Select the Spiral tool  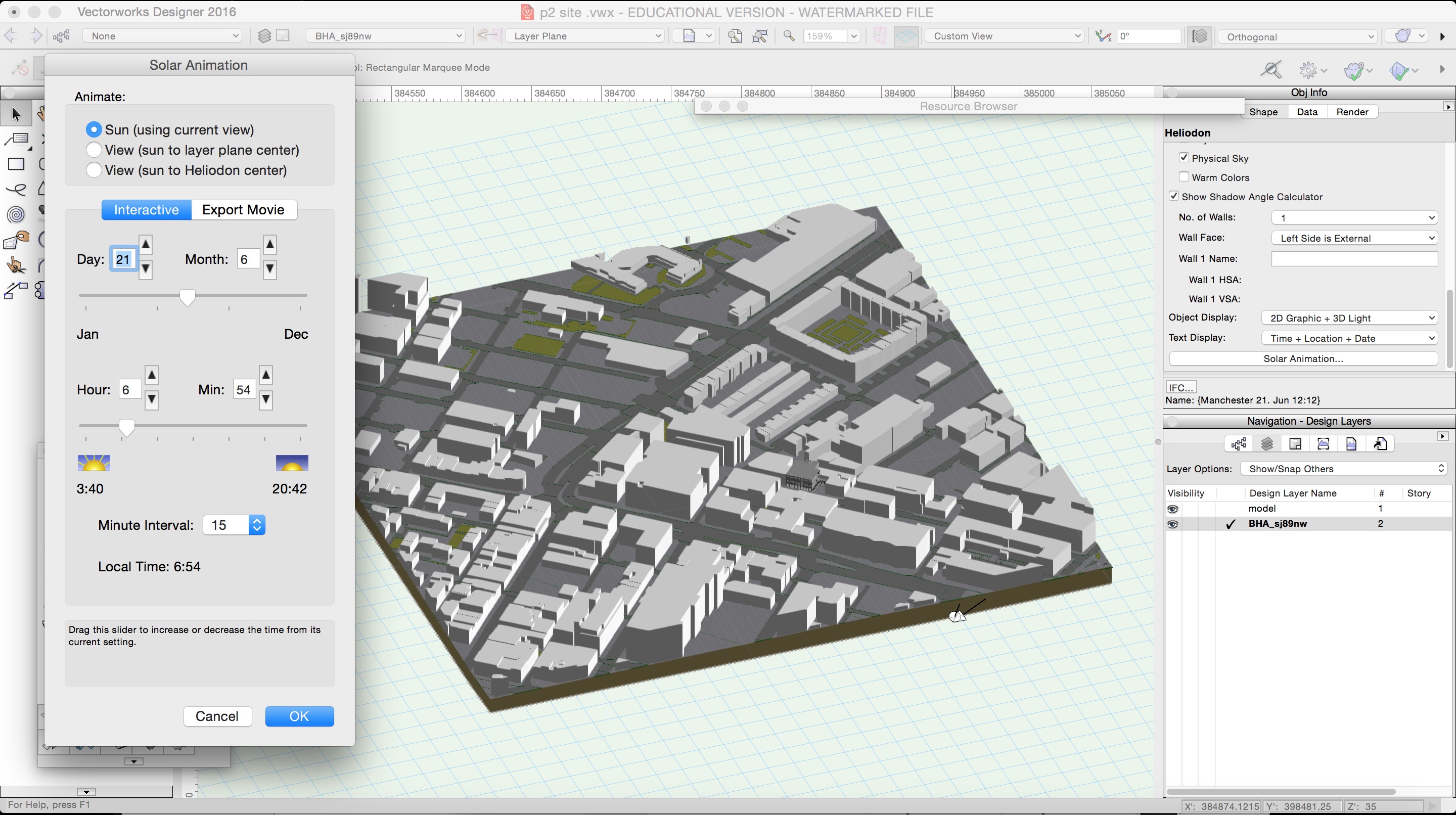[x=16, y=214]
